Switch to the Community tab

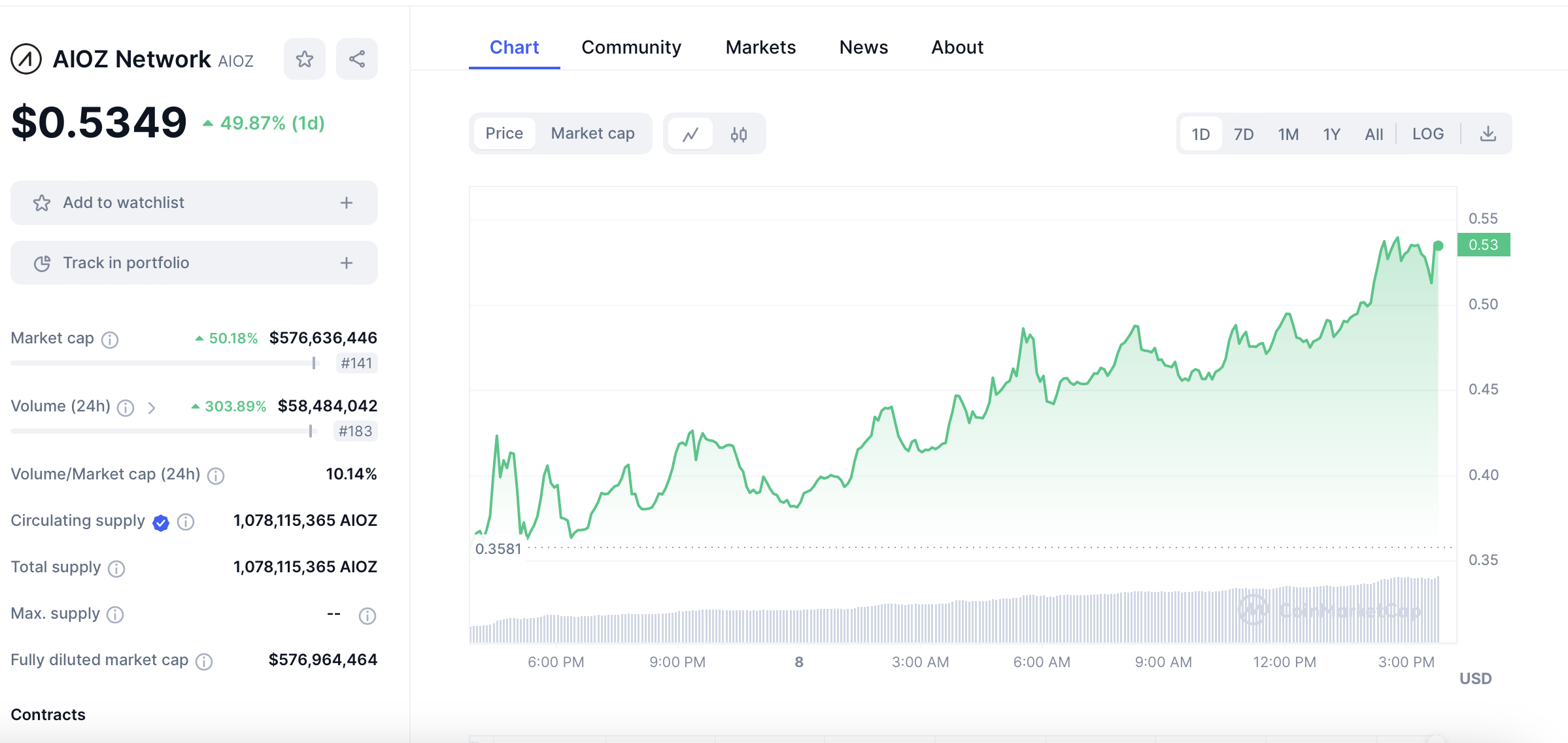pos(631,47)
